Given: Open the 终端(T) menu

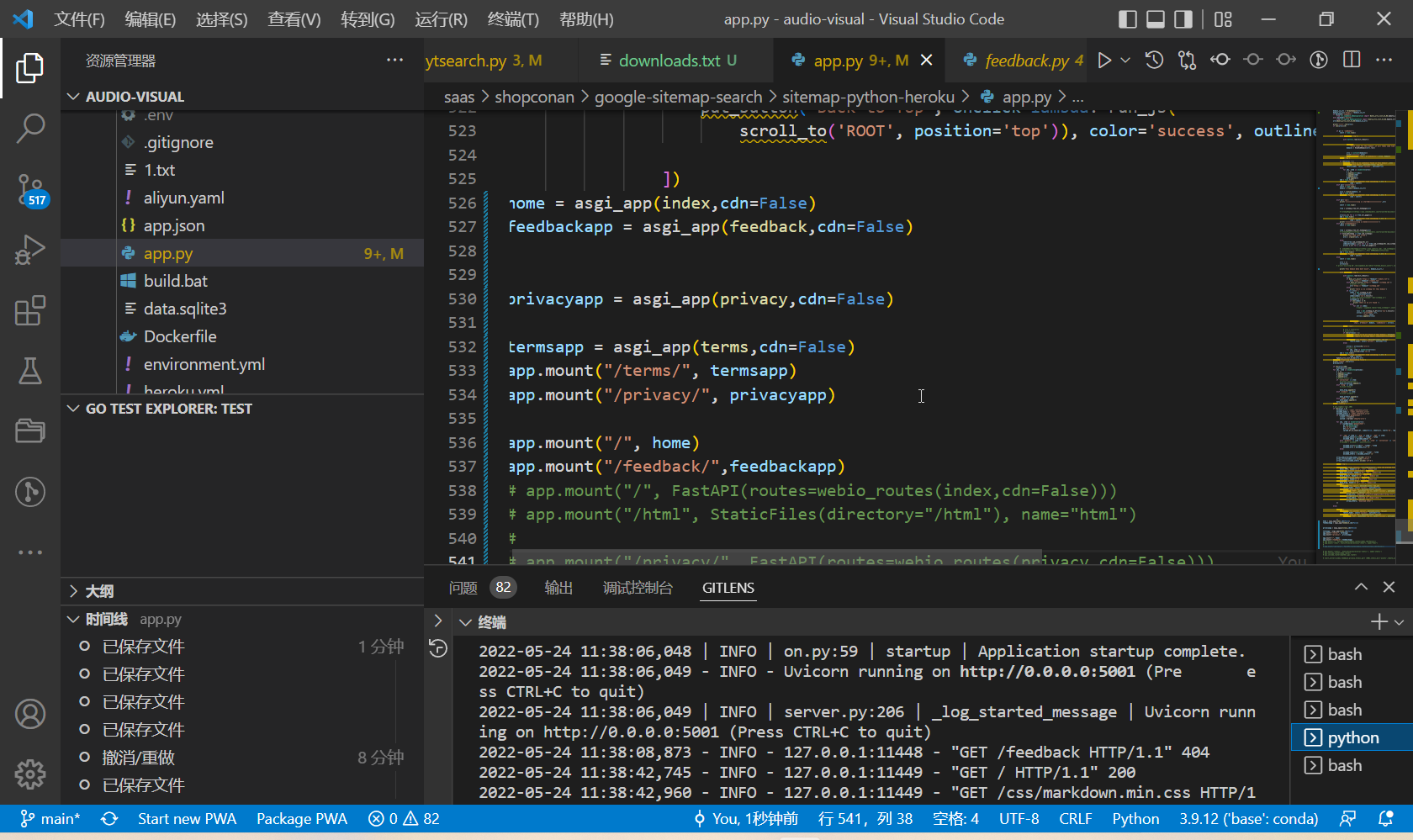Looking at the screenshot, I should pos(513,19).
